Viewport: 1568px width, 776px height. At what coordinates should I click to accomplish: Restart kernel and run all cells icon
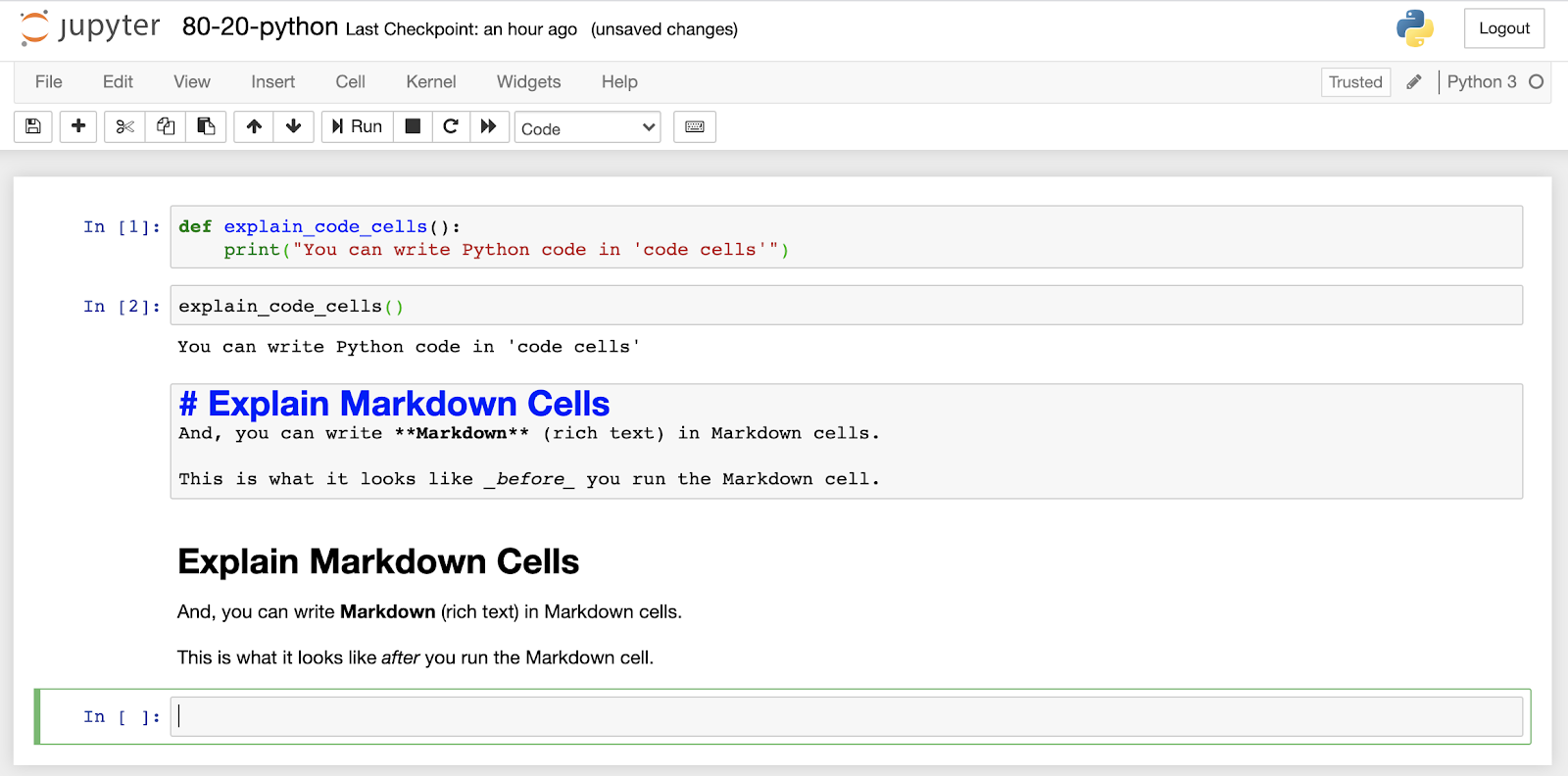pos(488,126)
